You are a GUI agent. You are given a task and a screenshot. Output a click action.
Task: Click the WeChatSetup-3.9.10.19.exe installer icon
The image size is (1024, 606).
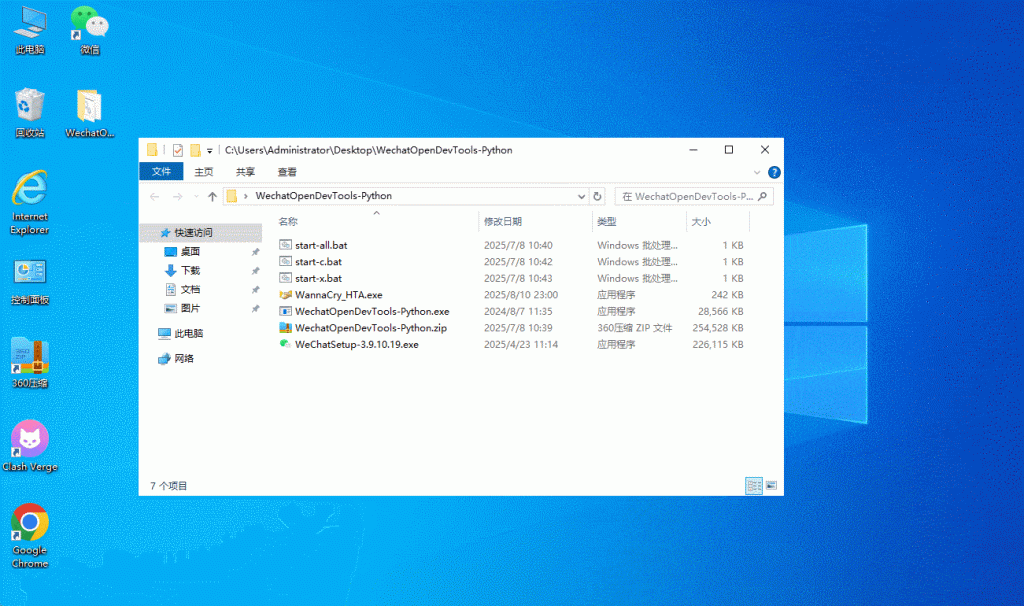coord(285,344)
